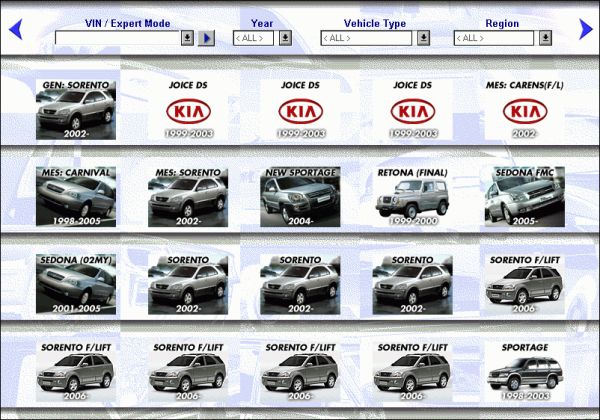Open the MES: CARNIVAL 1998-2005 catalog

(76, 197)
